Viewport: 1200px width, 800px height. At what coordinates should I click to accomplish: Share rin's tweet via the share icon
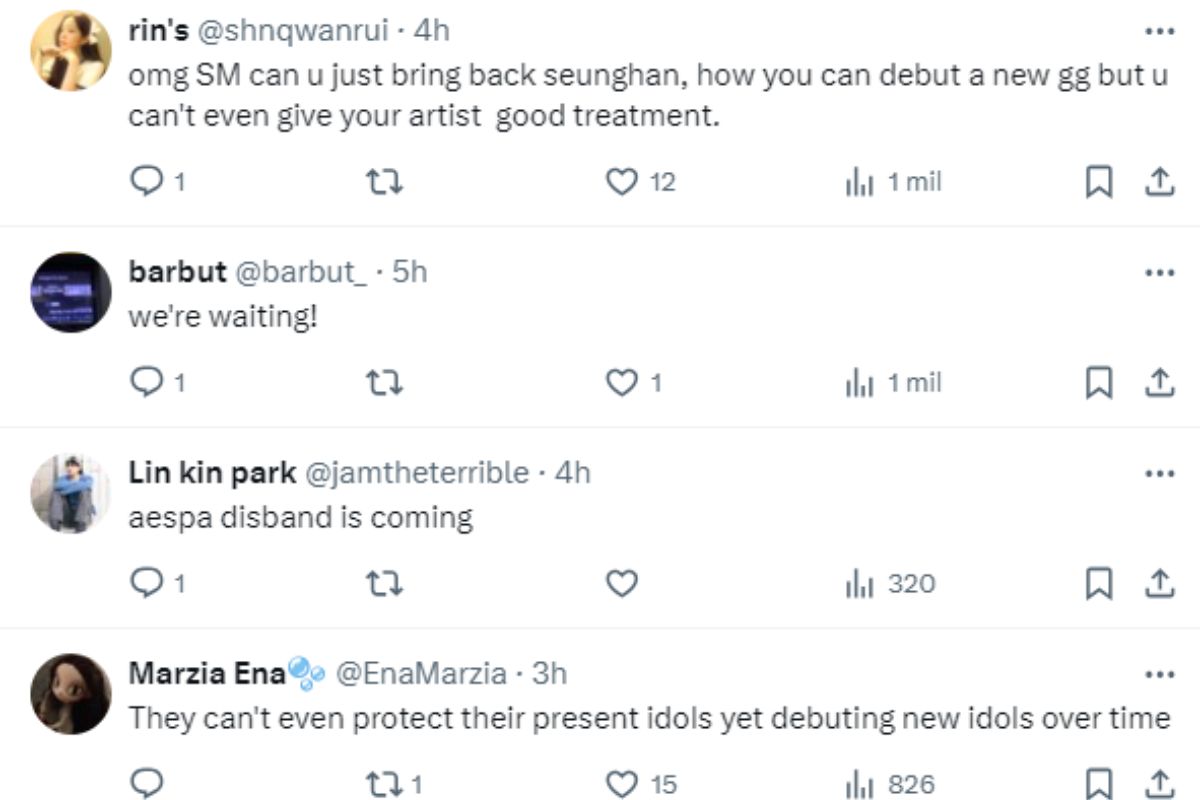(1158, 181)
